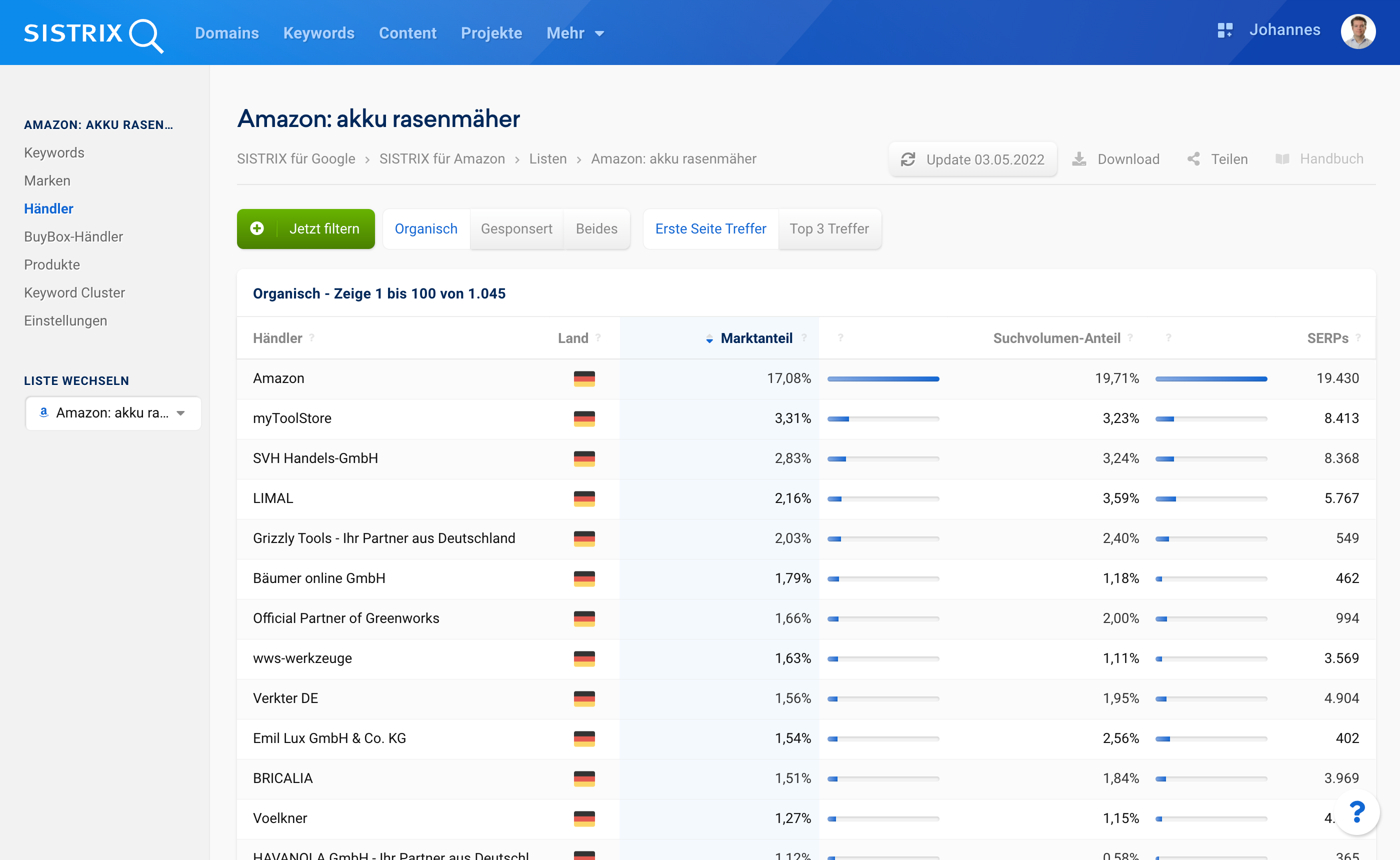Click the German flag in the Amazon row

pyautogui.click(x=584, y=378)
